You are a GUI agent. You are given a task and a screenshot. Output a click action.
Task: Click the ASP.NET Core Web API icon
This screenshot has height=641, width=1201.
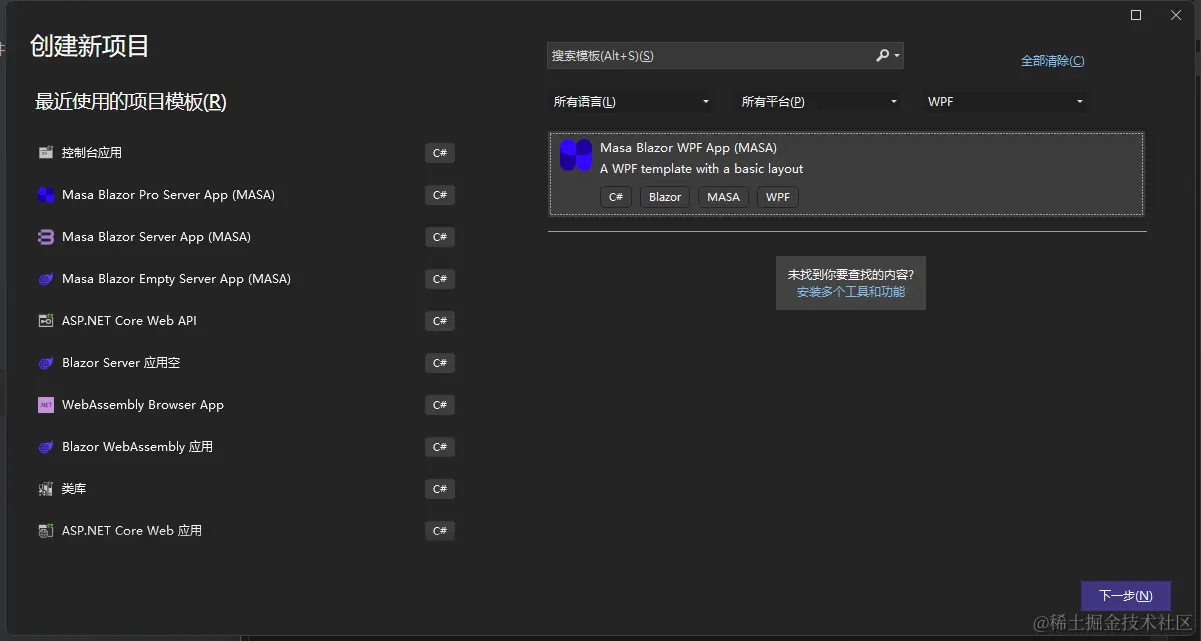[x=45, y=321]
